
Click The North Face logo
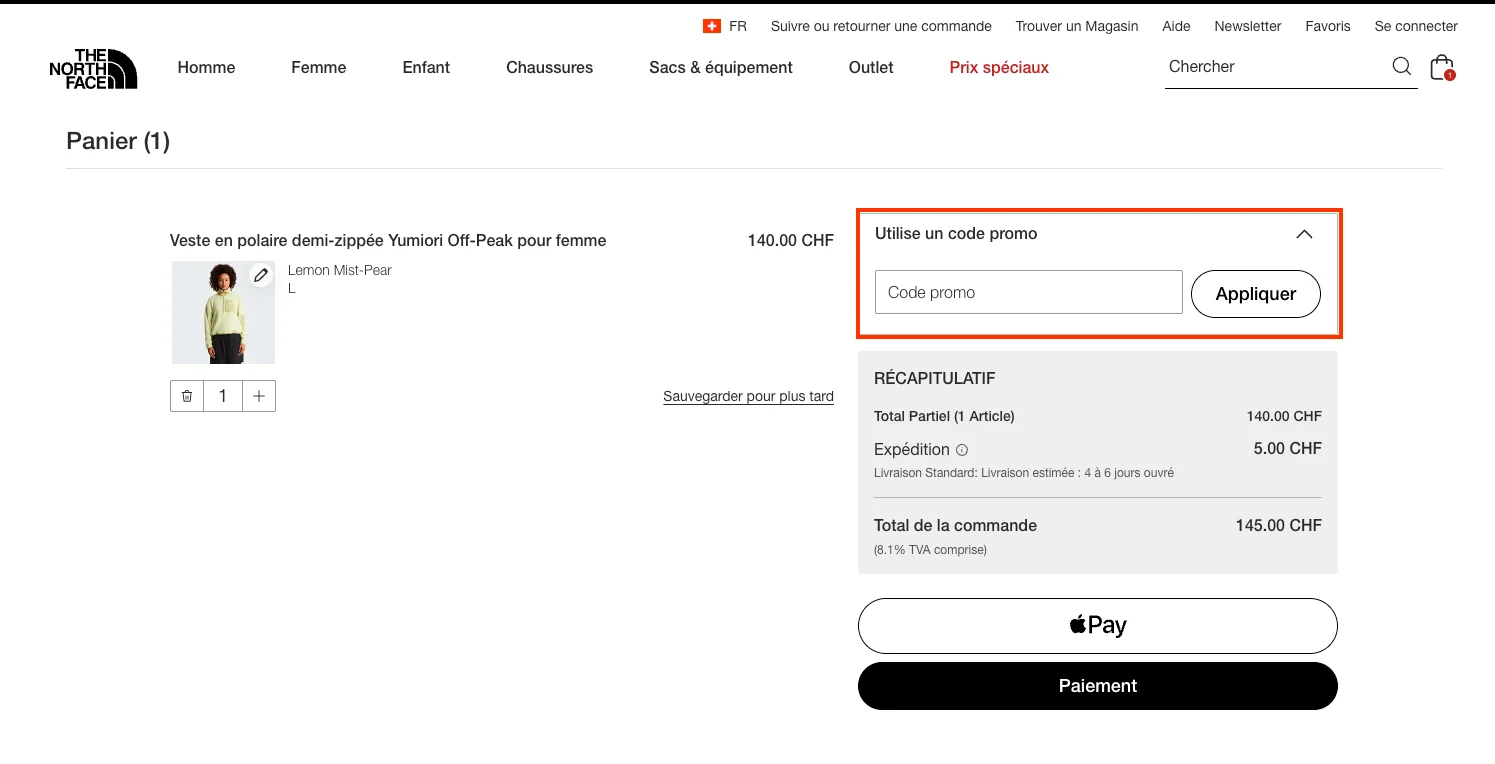(93, 67)
